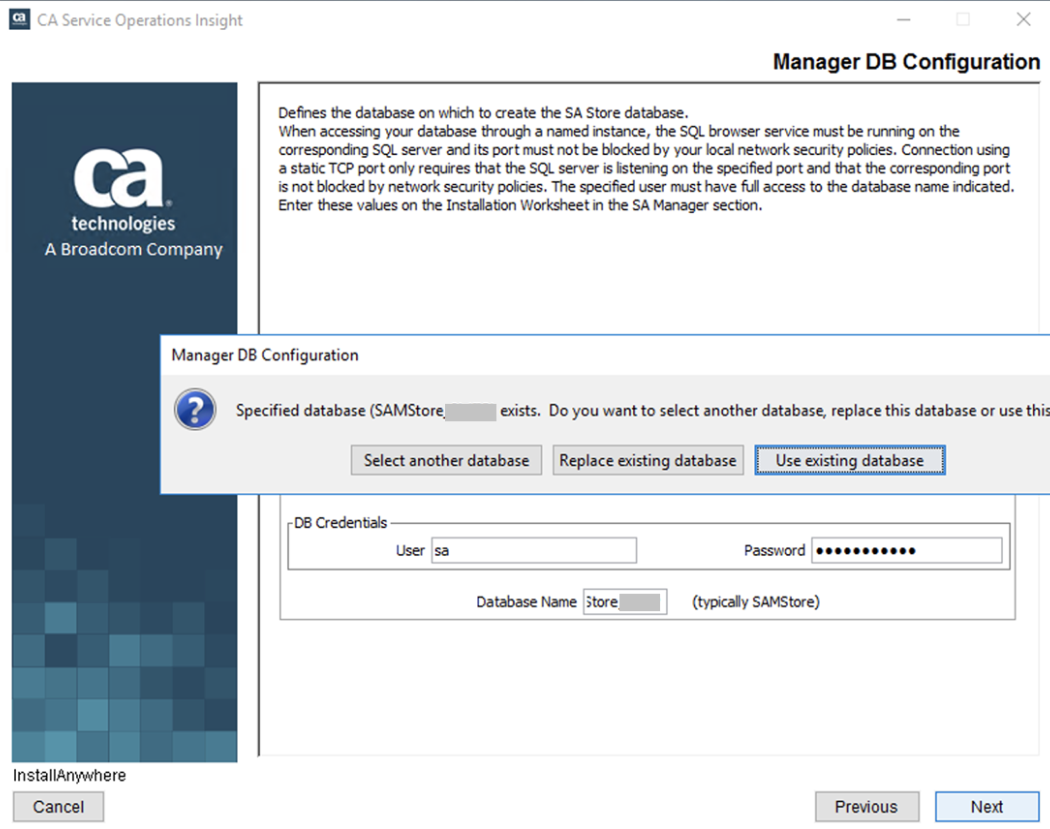Click the CA application icon in title bar
Image resolution: width=1050 pixels, height=829 pixels.
click(19, 20)
